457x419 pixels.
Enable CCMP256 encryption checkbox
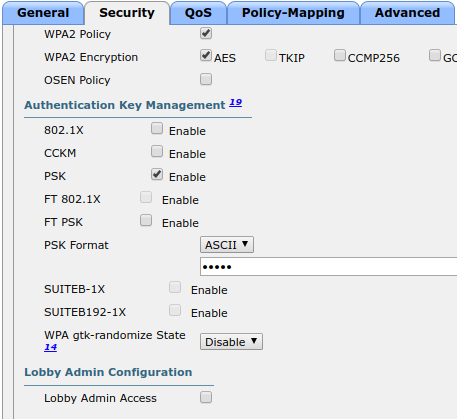340,55
